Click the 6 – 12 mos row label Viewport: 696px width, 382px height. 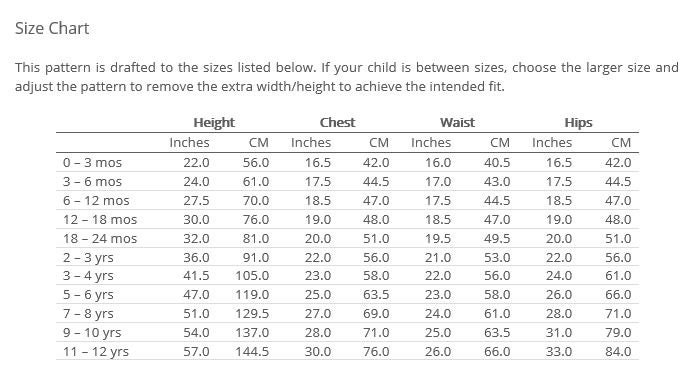(96, 201)
